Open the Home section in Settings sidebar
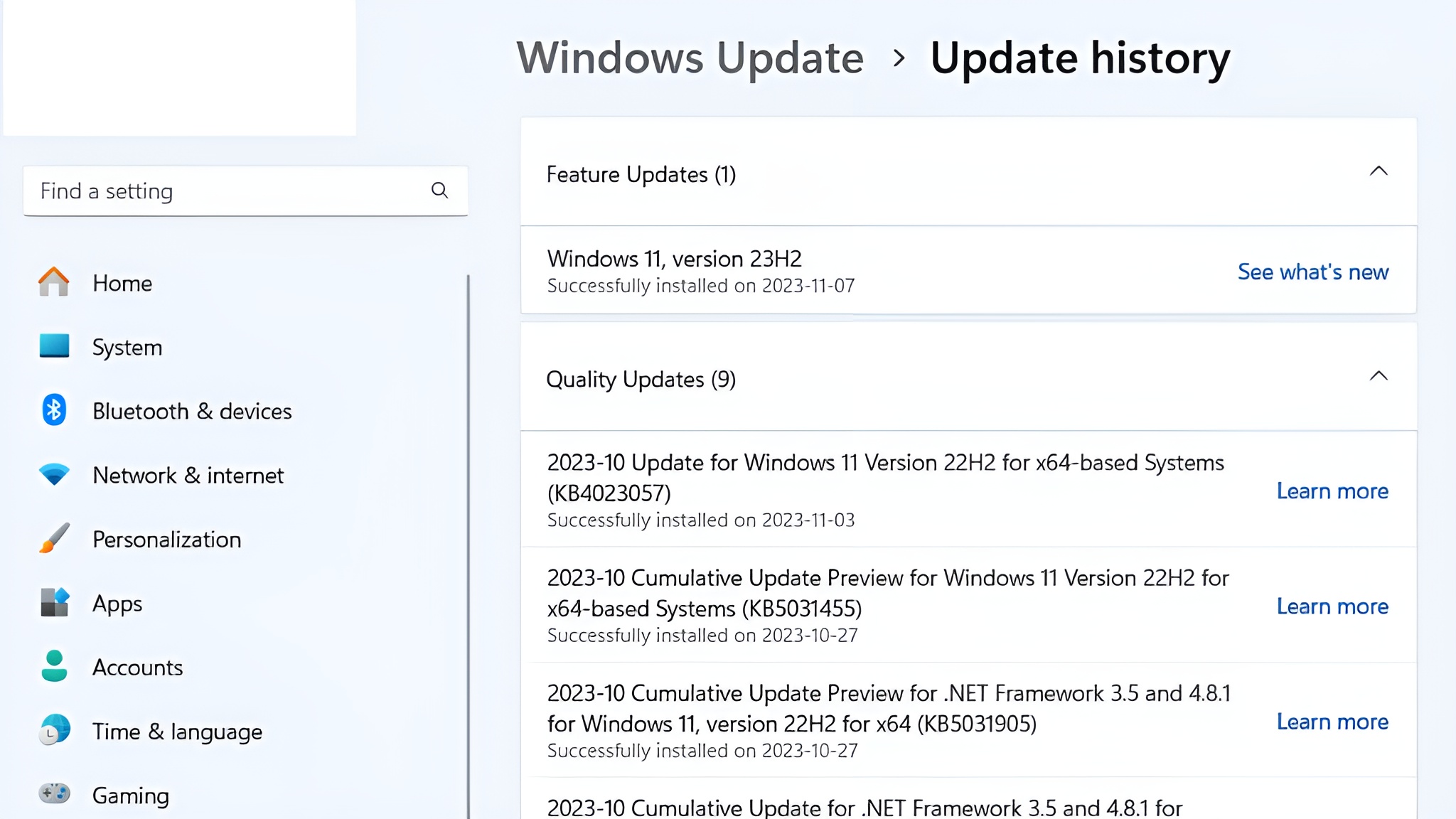The width and height of the screenshot is (1456, 819). coord(122,283)
